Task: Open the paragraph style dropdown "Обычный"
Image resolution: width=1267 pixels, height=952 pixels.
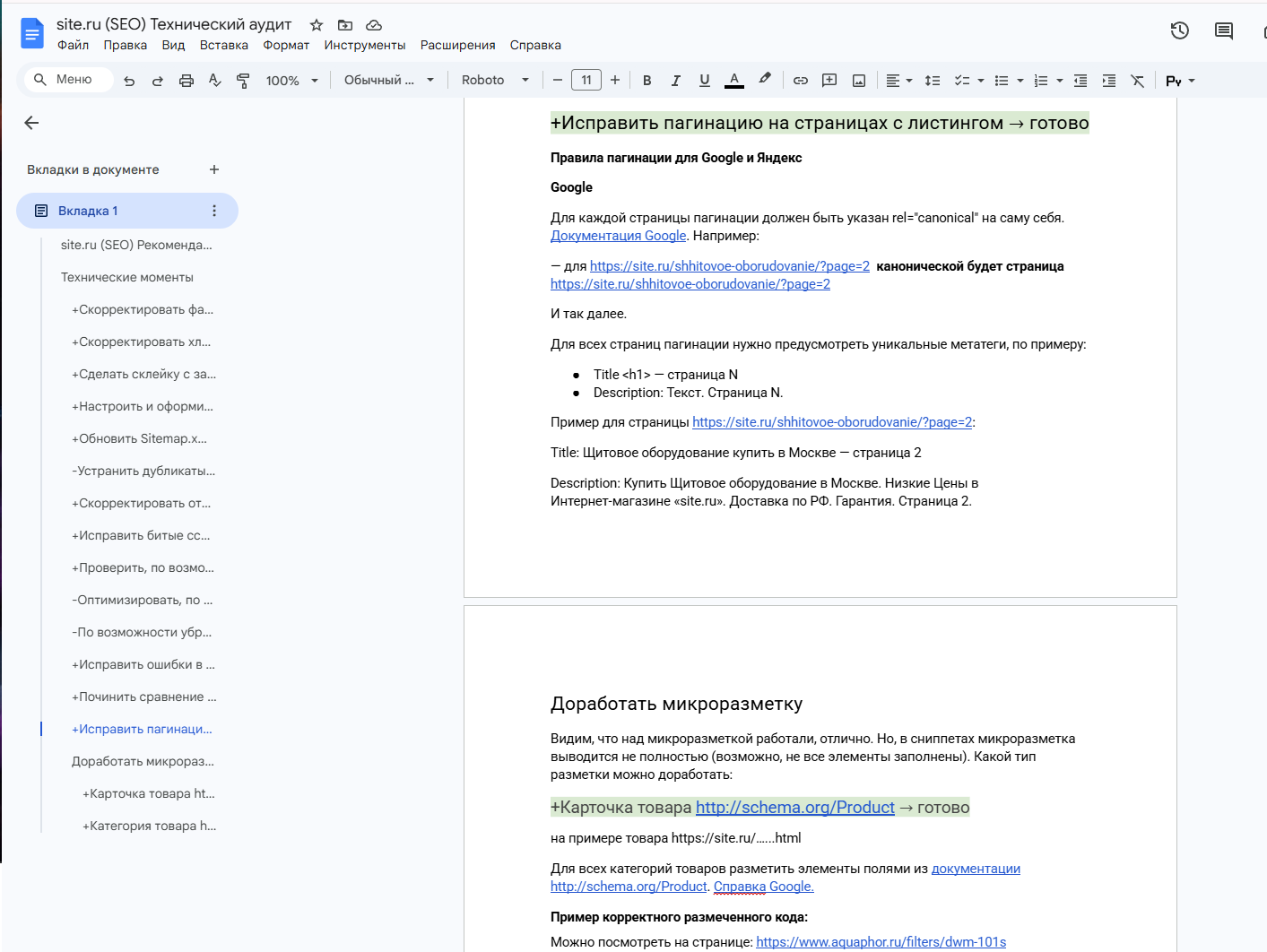Action: tap(389, 81)
